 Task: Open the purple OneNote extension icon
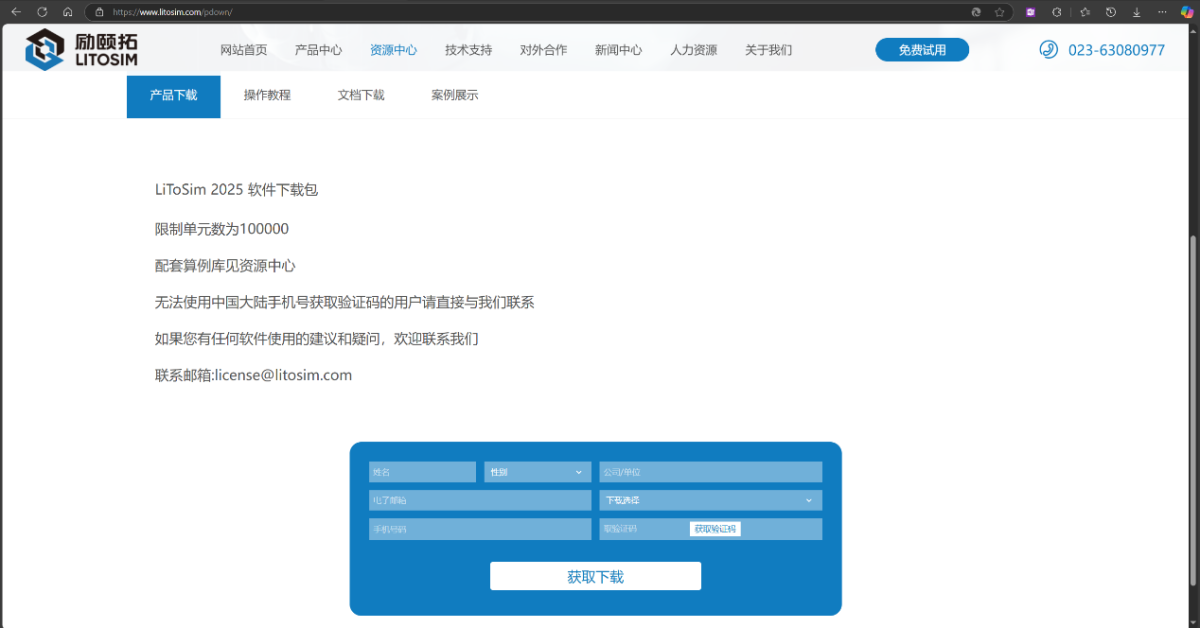[x=1030, y=12]
